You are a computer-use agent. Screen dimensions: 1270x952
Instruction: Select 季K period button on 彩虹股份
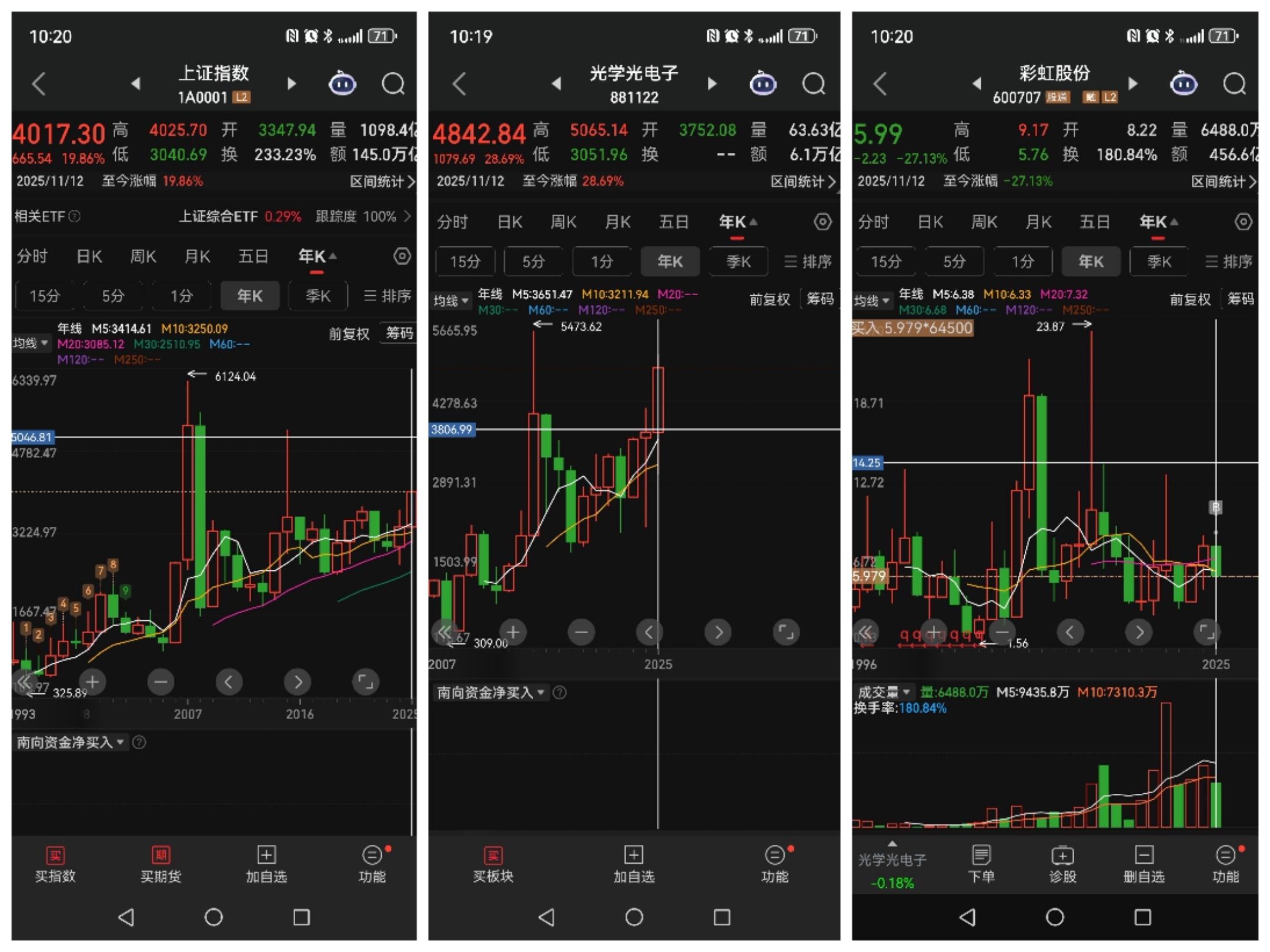click(x=1159, y=262)
